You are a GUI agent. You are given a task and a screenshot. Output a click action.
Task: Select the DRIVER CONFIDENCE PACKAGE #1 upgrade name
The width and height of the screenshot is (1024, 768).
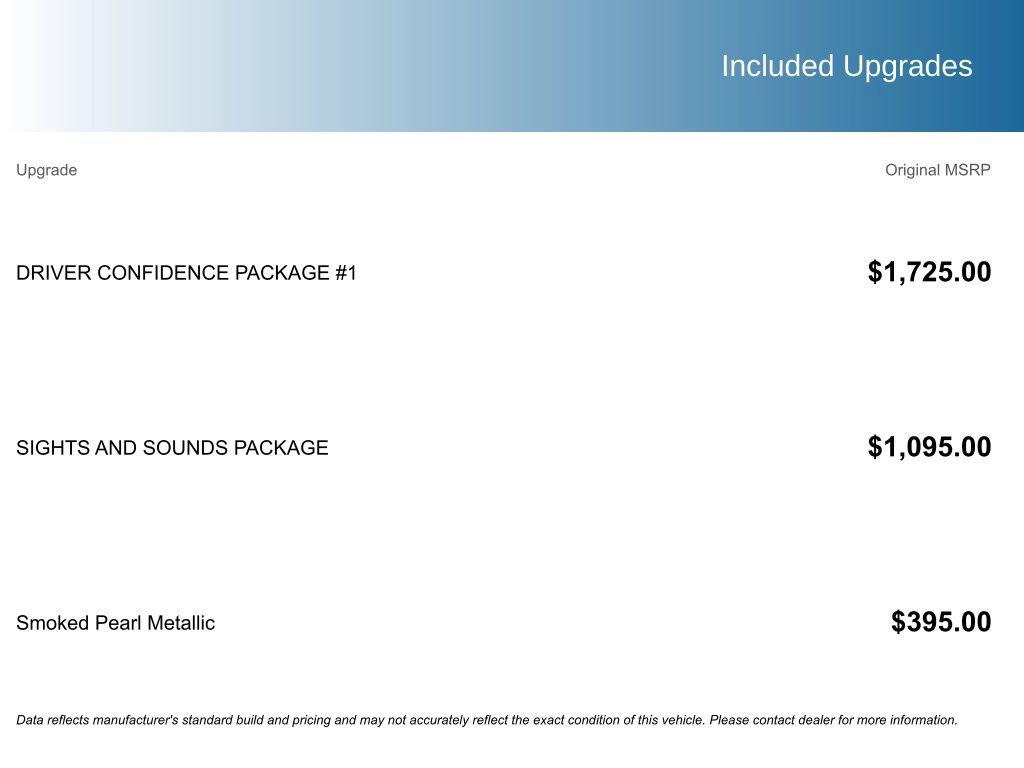186,273
